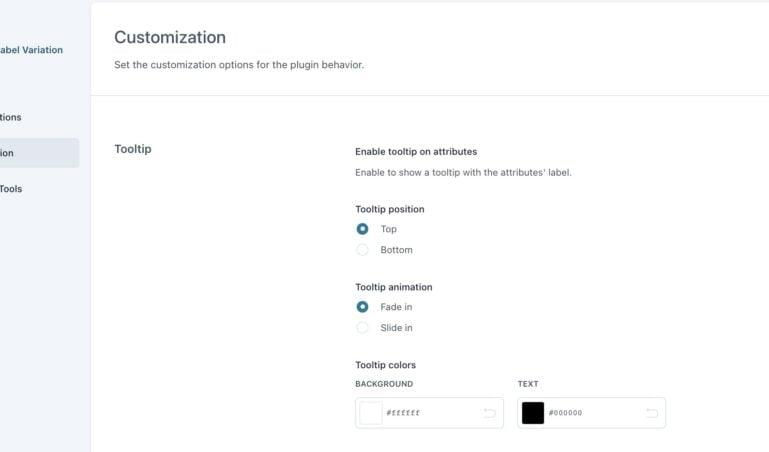The image size is (769, 452).
Task: Open the Label Variation sidebar heading
Action: point(31,50)
